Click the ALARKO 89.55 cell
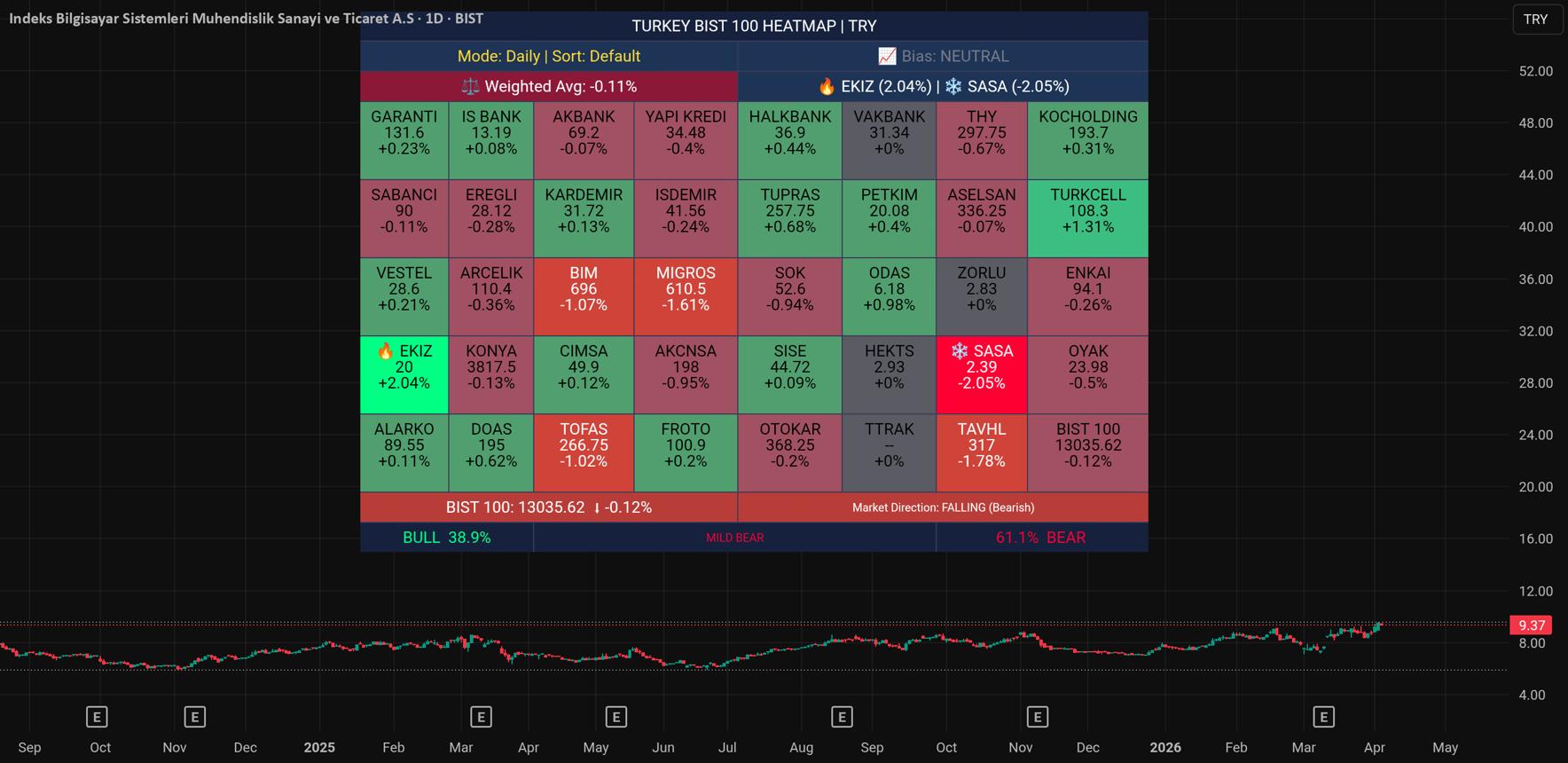The width and height of the screenshot is (1568, 763). tap(404, 453)
